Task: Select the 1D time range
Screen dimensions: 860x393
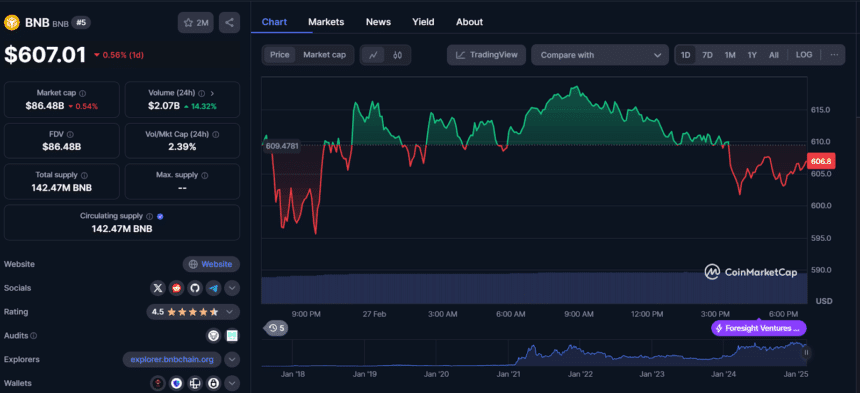Action: [x=686, y=55]
